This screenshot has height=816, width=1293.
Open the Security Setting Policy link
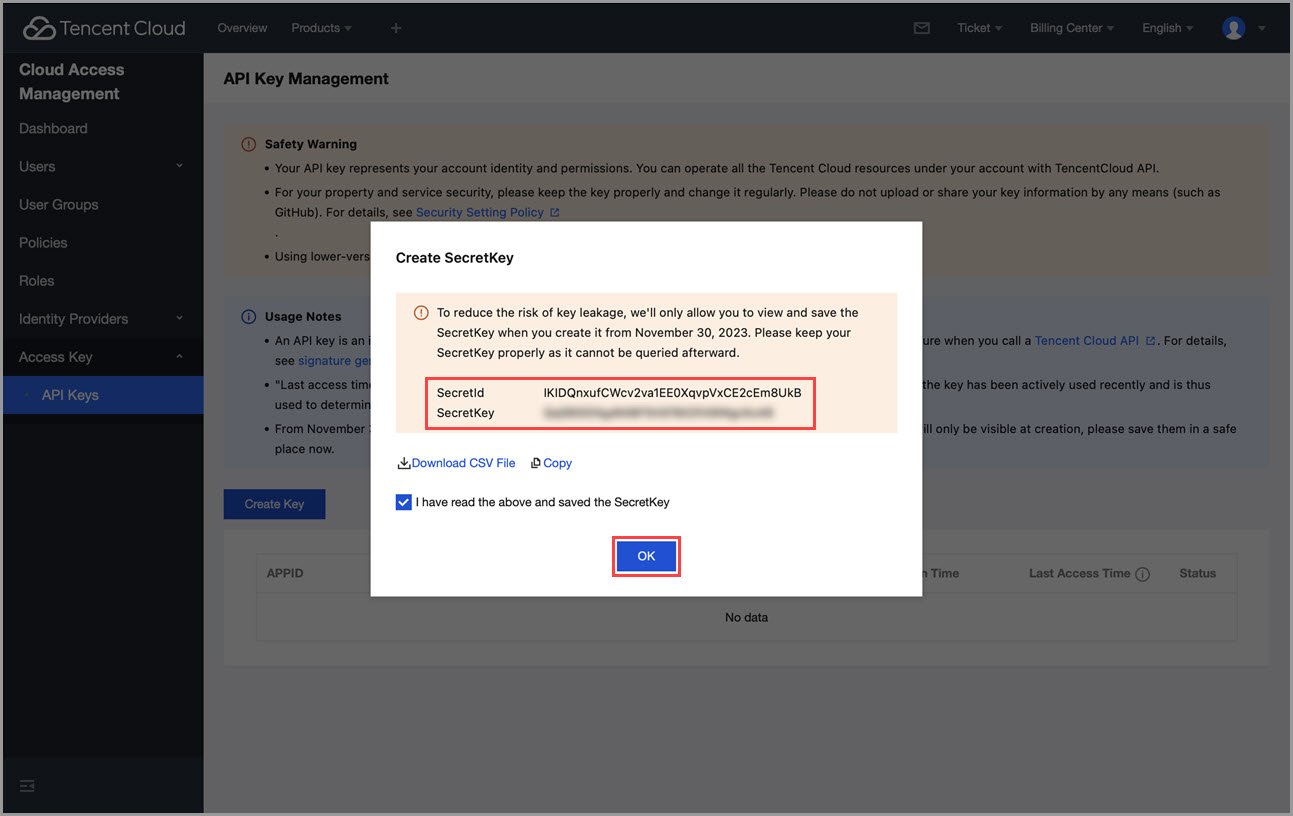point(487,212)
